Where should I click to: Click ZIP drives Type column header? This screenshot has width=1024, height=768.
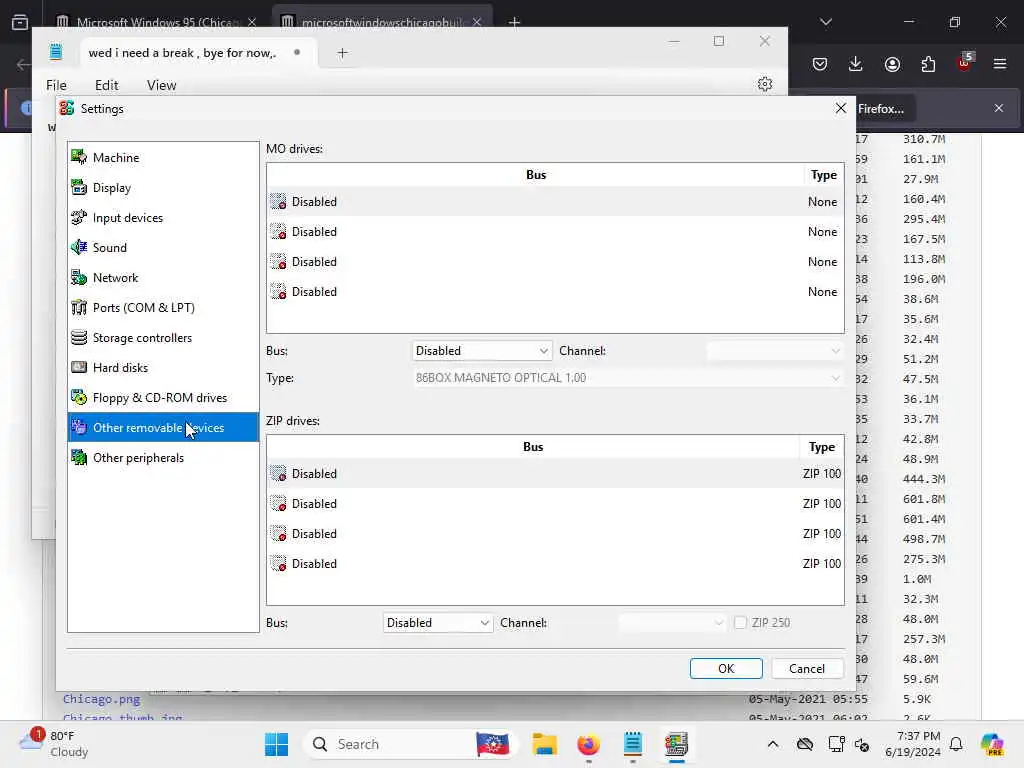(822, 447)
